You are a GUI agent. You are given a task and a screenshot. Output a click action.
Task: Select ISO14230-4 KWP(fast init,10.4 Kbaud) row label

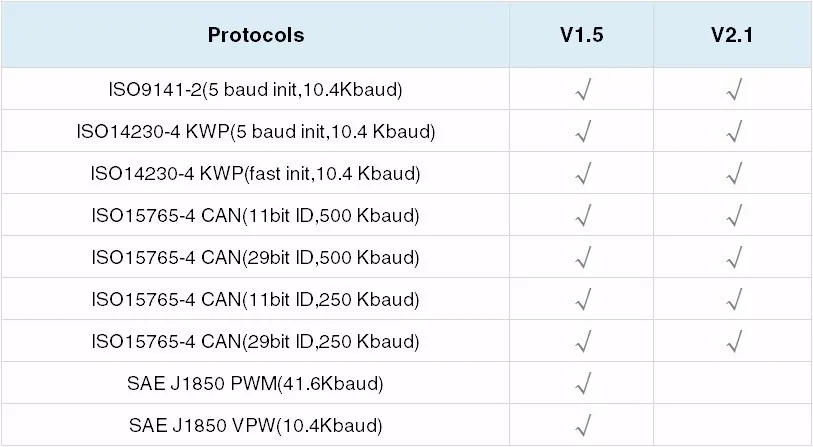[255, 173]
